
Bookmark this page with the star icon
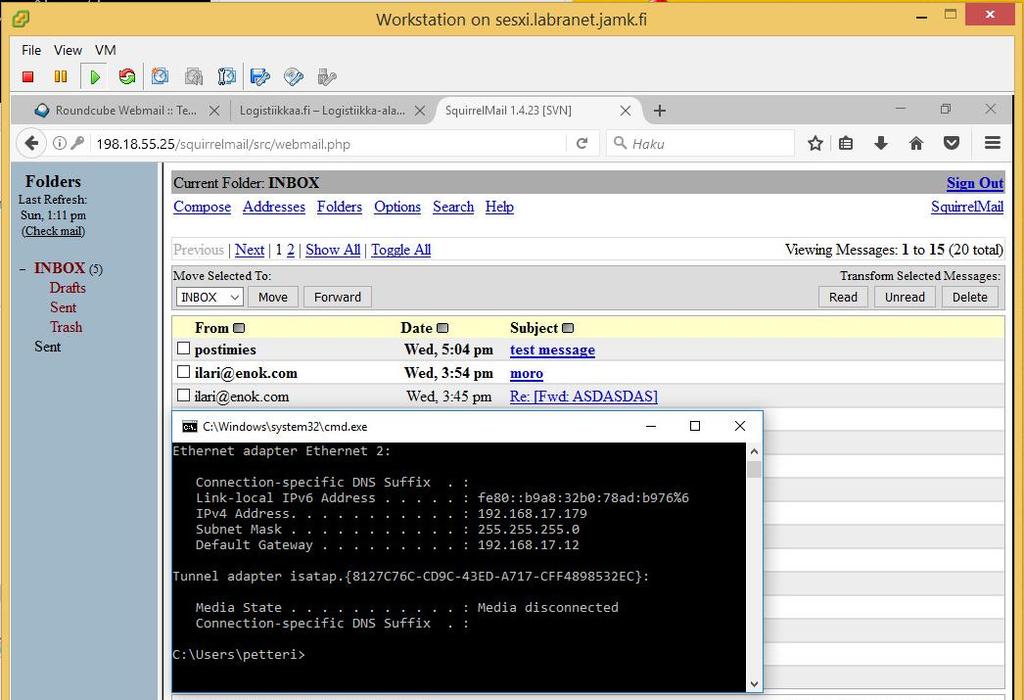[x=815, y=143]
